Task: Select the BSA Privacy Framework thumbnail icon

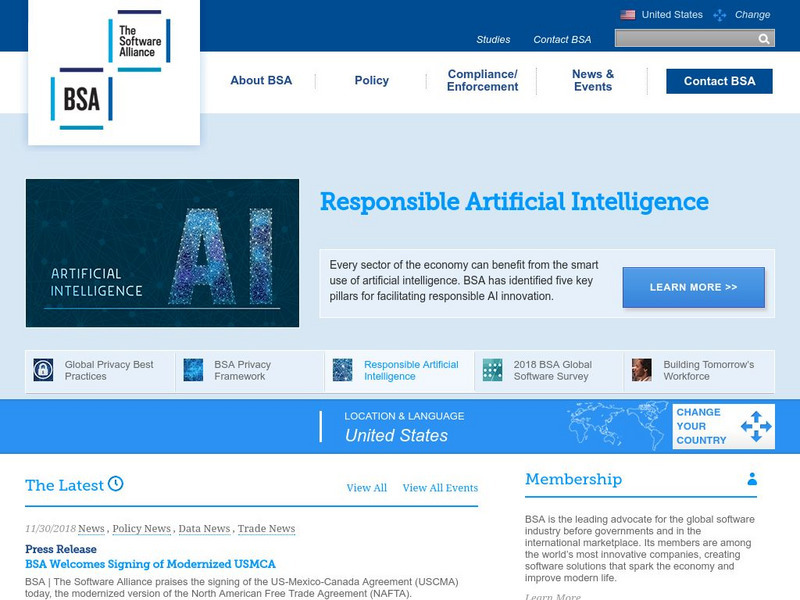Action: [x=193, y=366]
